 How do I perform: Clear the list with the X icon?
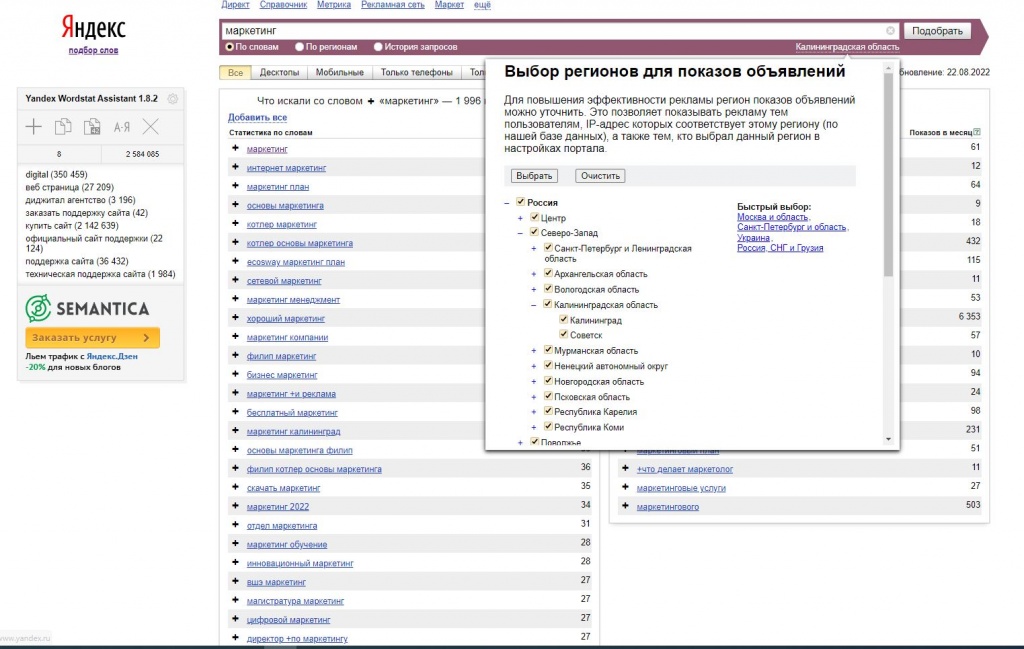[x=151, y=126]
